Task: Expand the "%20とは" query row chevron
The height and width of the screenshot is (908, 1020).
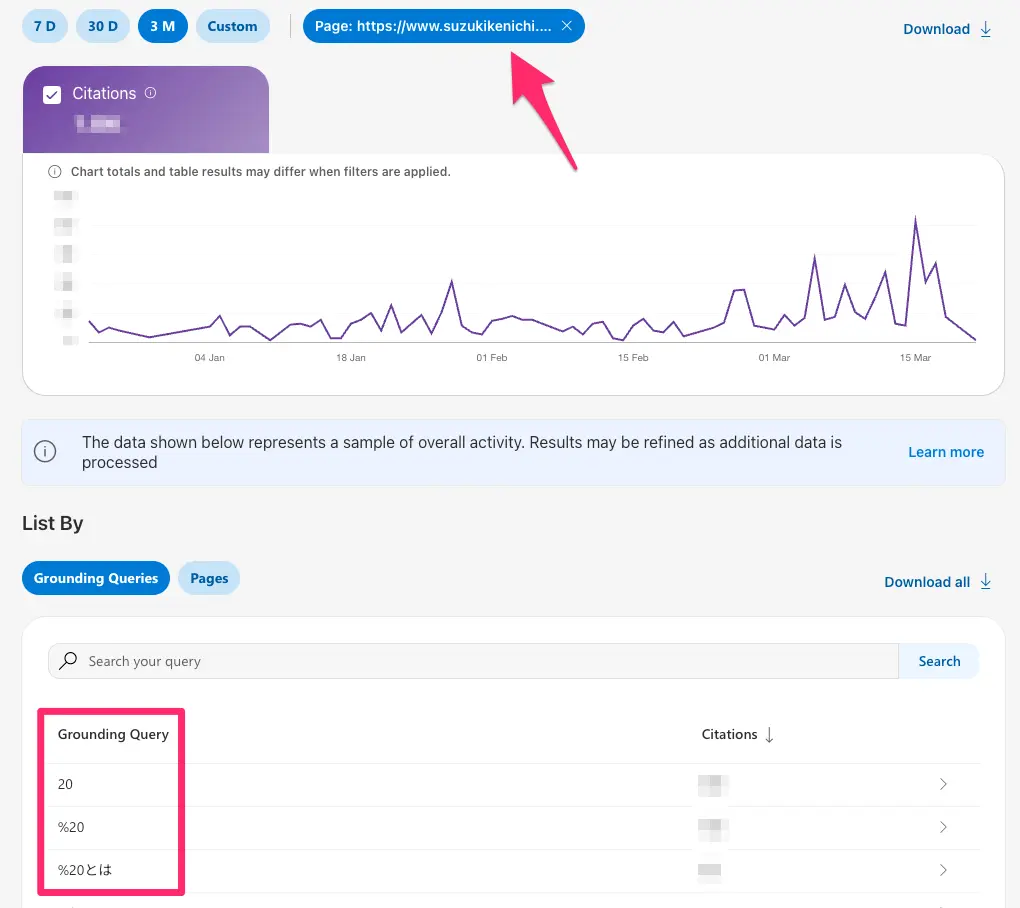Action: pos(943,871)
